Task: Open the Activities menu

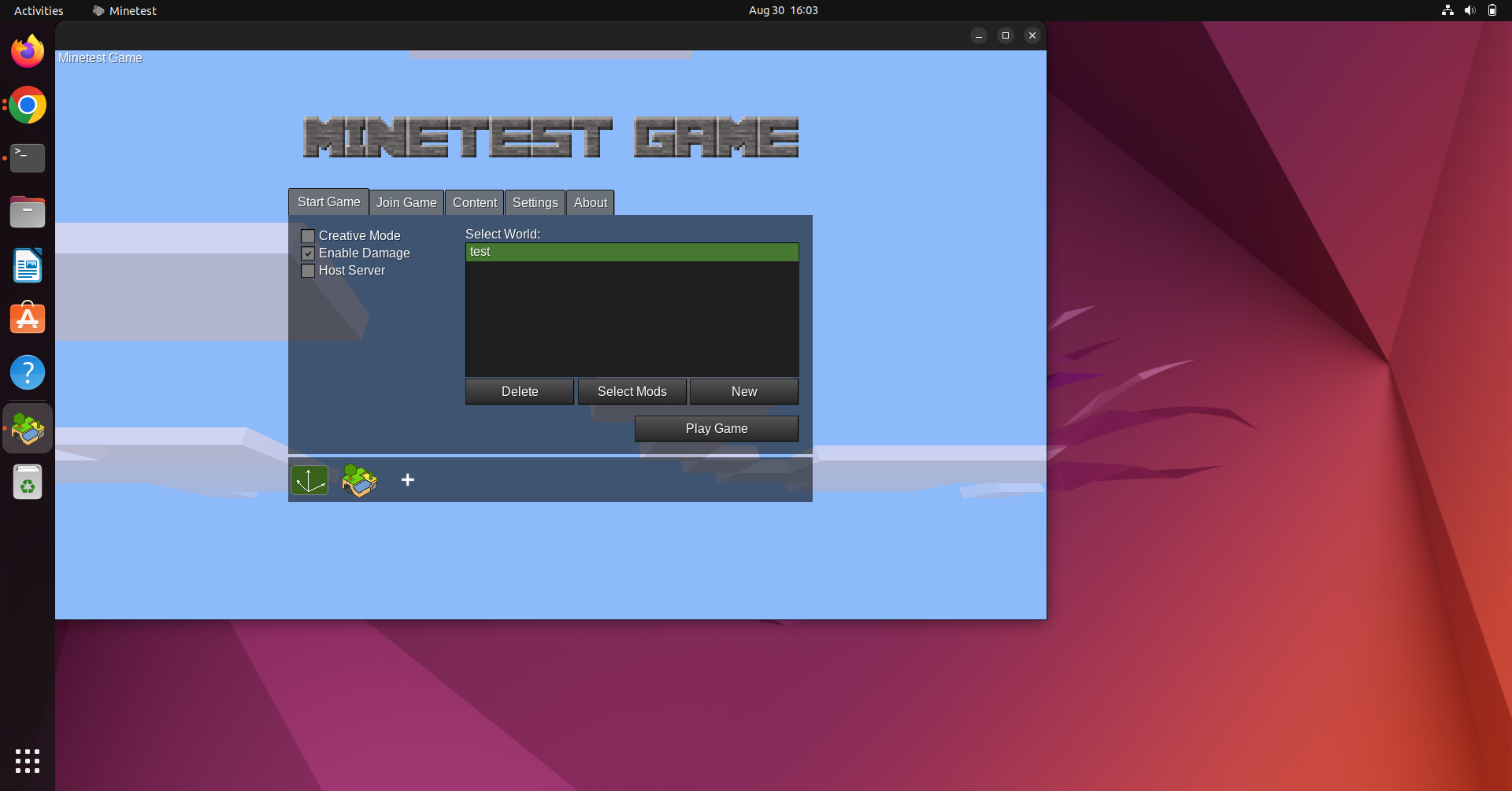Action: [x=38, y=10]
